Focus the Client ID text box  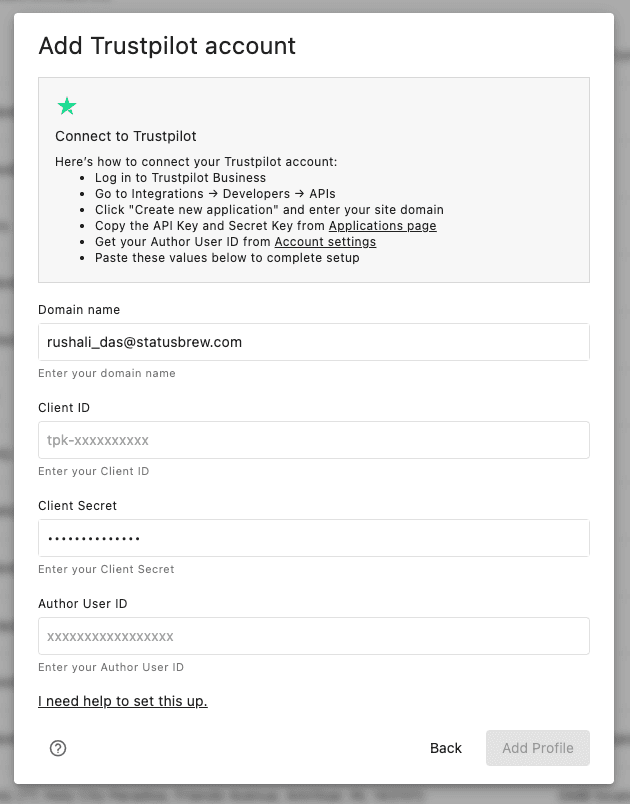[x=313, y=440]
